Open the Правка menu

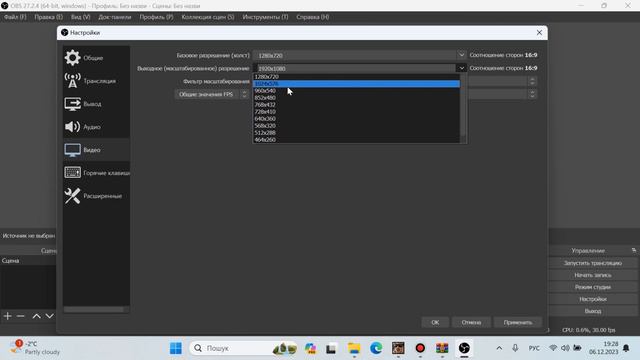[48, 17]
